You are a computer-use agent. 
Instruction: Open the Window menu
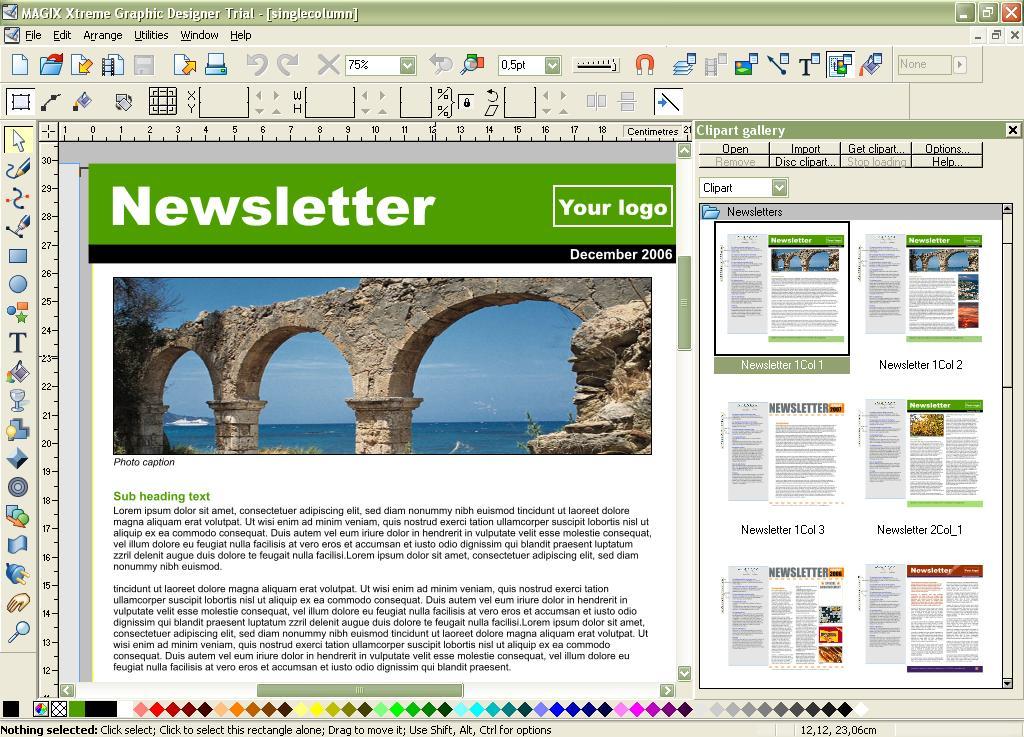tap(198, 35)
